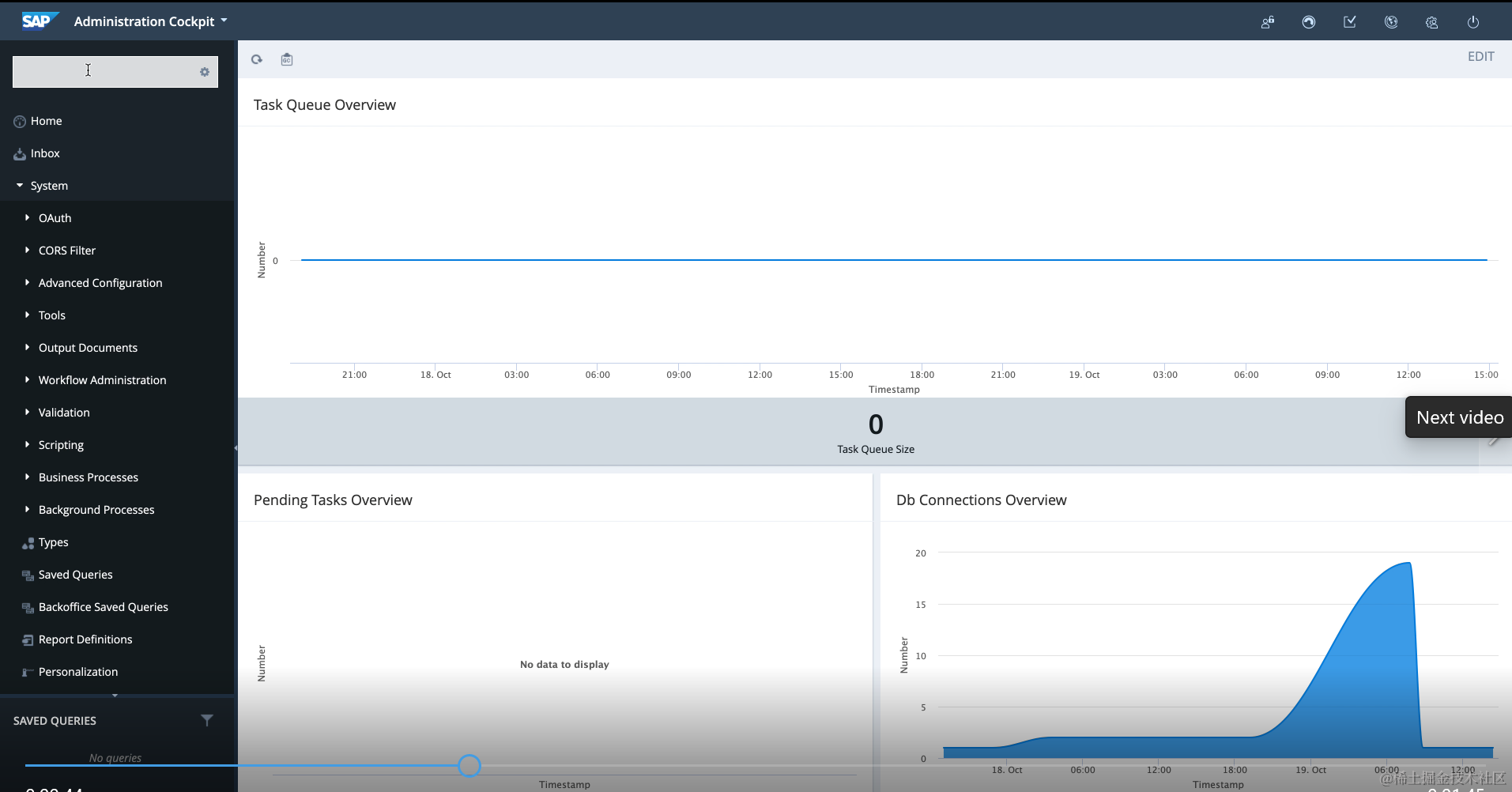
Task: Click the circular gauge icon in header
Action: [x=1309, y=22]
